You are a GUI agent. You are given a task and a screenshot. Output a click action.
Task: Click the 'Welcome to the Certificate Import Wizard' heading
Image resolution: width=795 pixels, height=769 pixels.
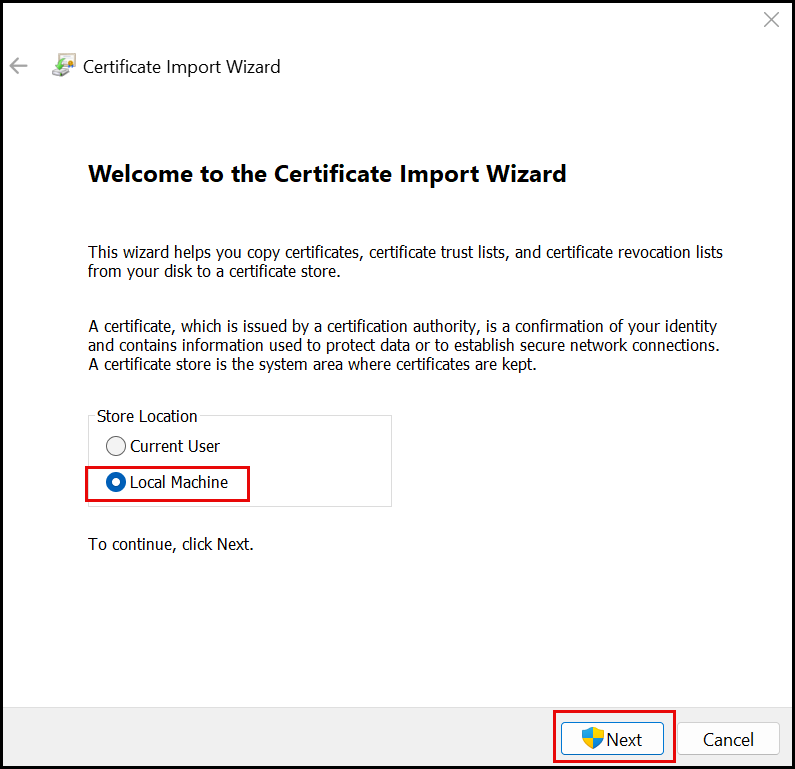[327, 174]
